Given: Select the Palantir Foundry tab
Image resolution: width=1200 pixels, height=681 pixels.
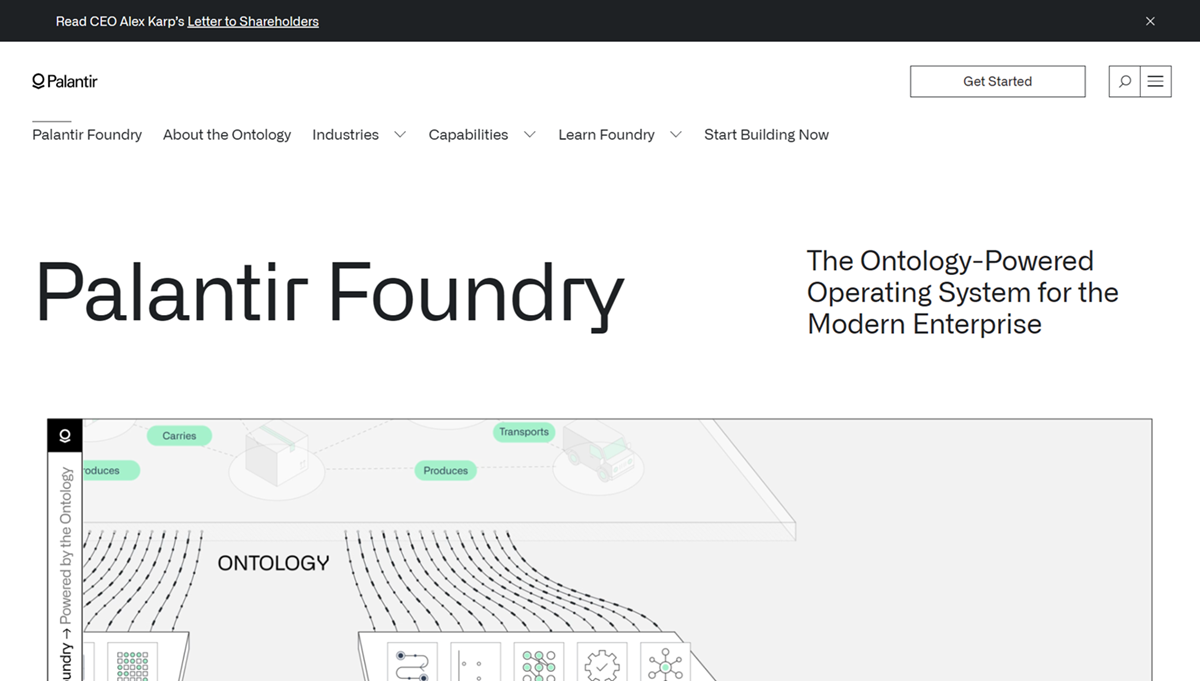Looking at the screenshot, I should (87, 134).
